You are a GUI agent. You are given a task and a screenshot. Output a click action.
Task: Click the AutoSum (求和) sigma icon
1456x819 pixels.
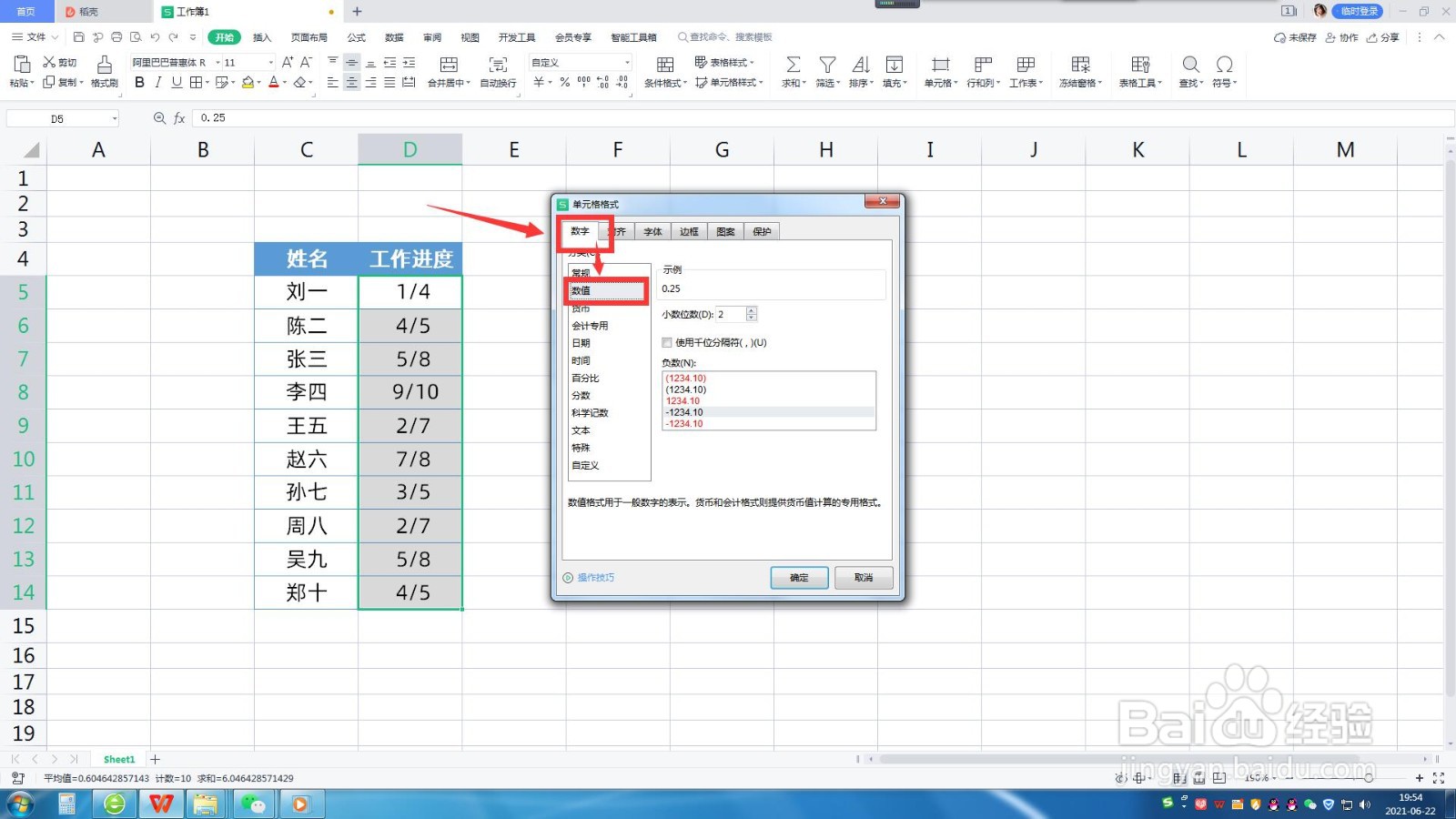pos(794,65)
